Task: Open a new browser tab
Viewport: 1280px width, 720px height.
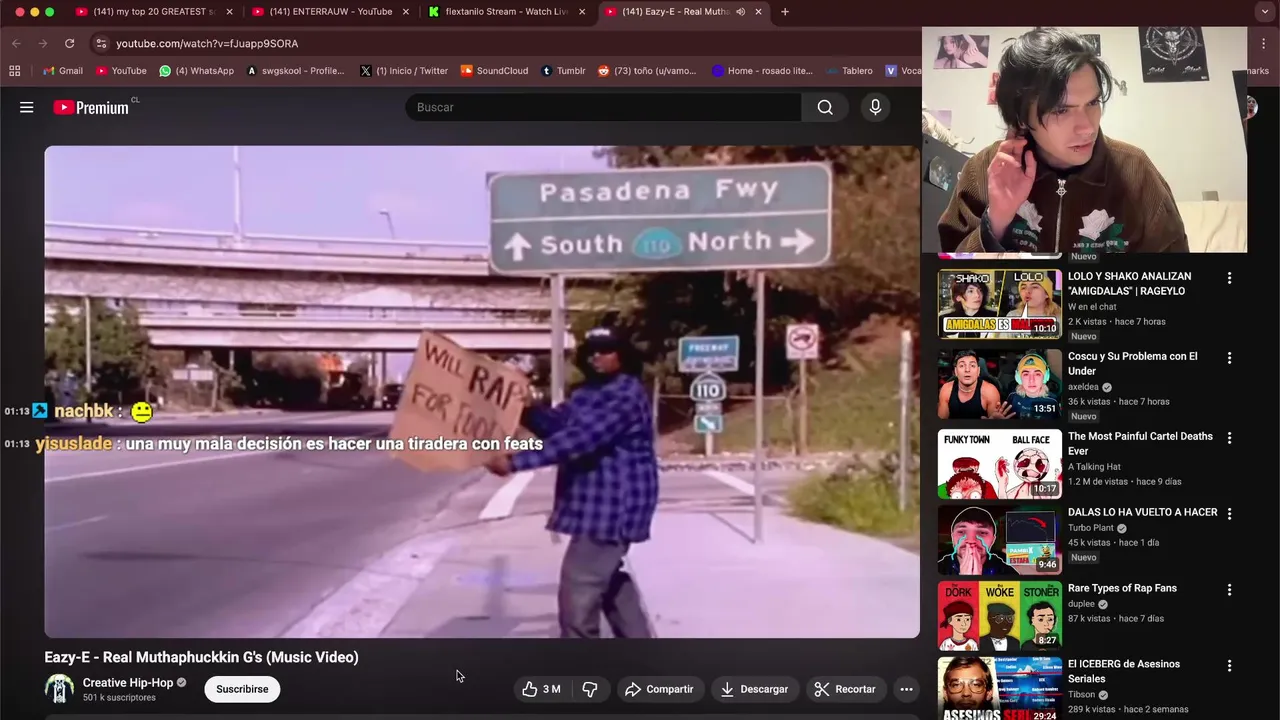Action: [785, 12]
